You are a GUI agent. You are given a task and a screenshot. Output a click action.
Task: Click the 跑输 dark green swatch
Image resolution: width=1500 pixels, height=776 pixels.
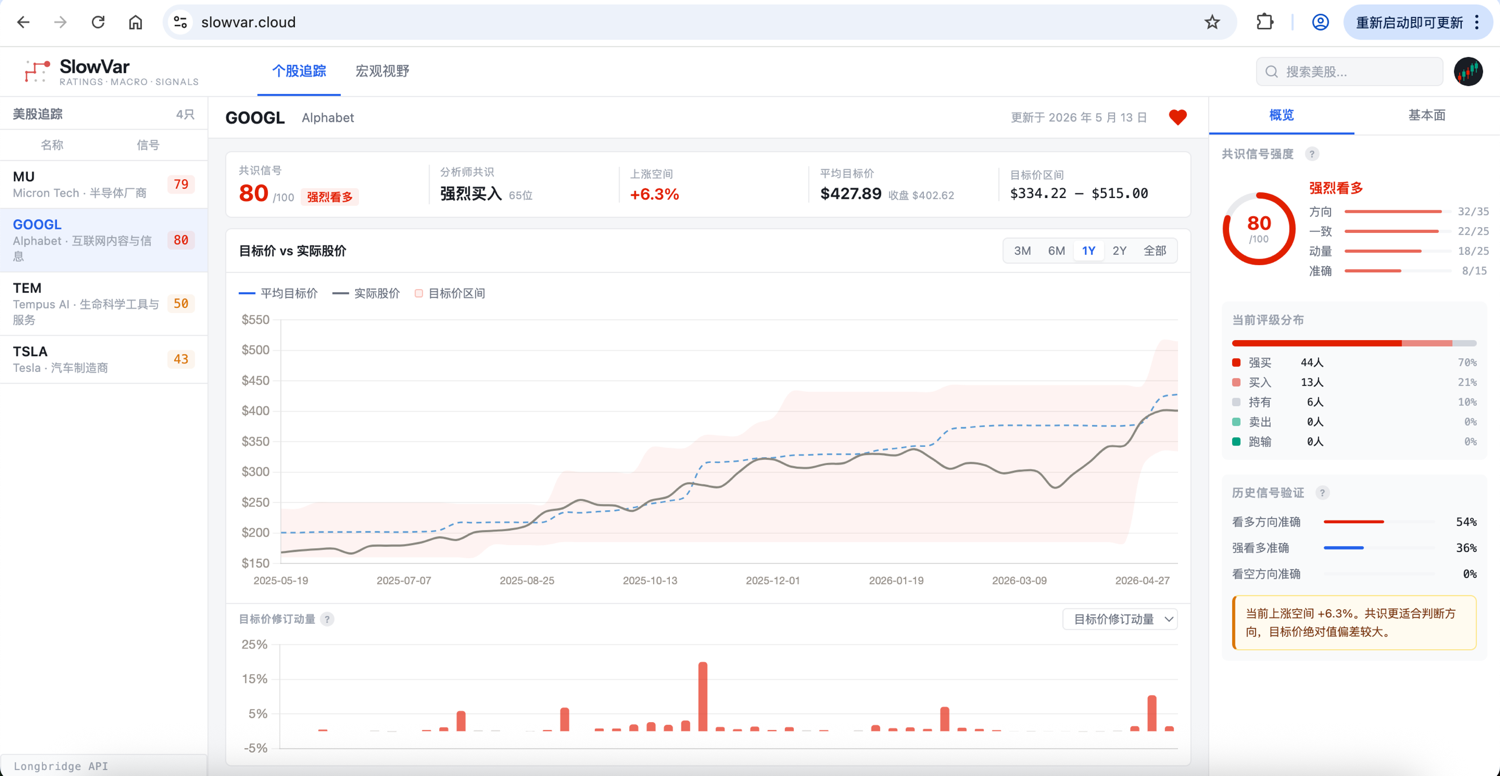point(1236,442)
